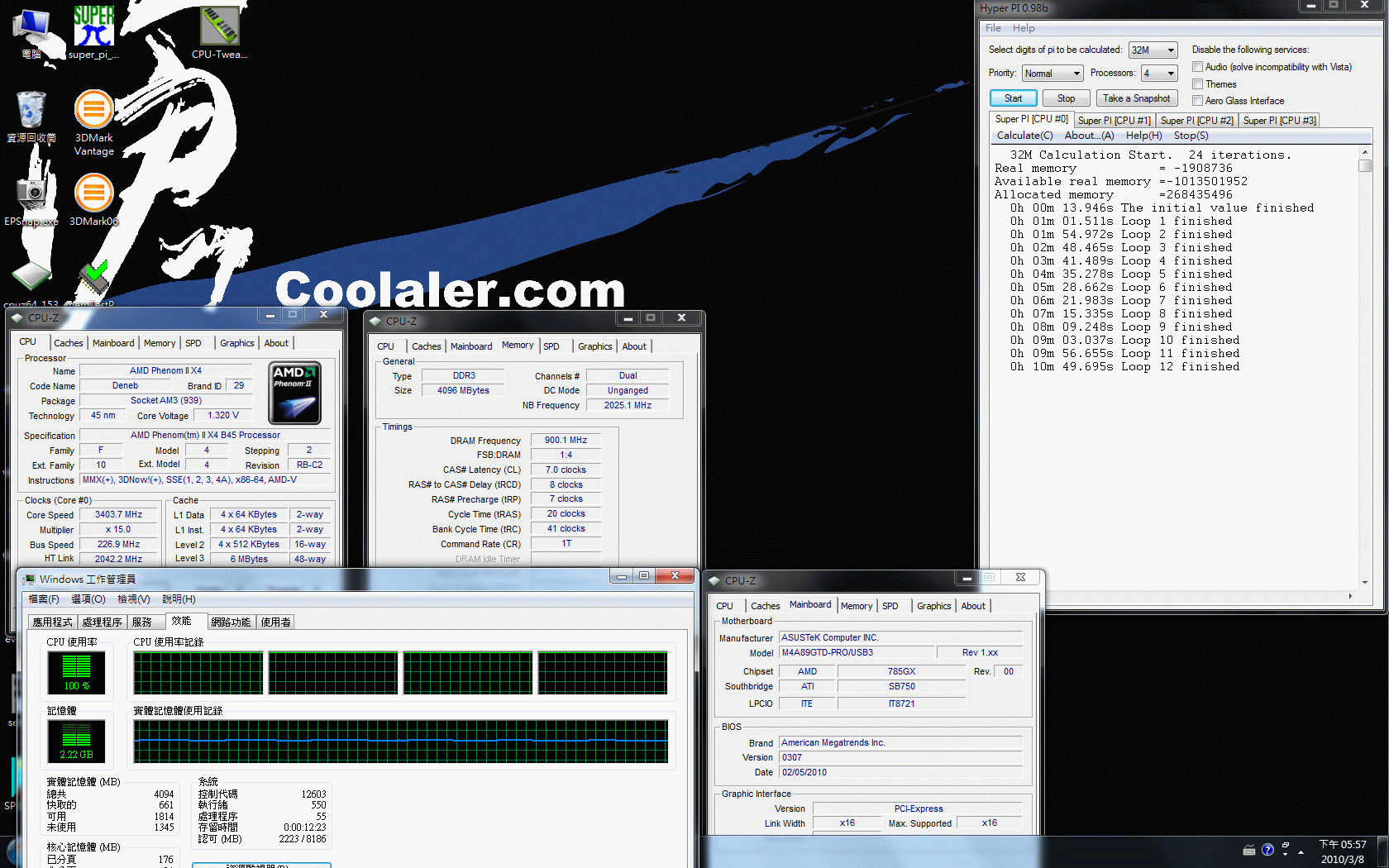Click Model field M4A89GTD-PRO/USB3

coord(857,653)
